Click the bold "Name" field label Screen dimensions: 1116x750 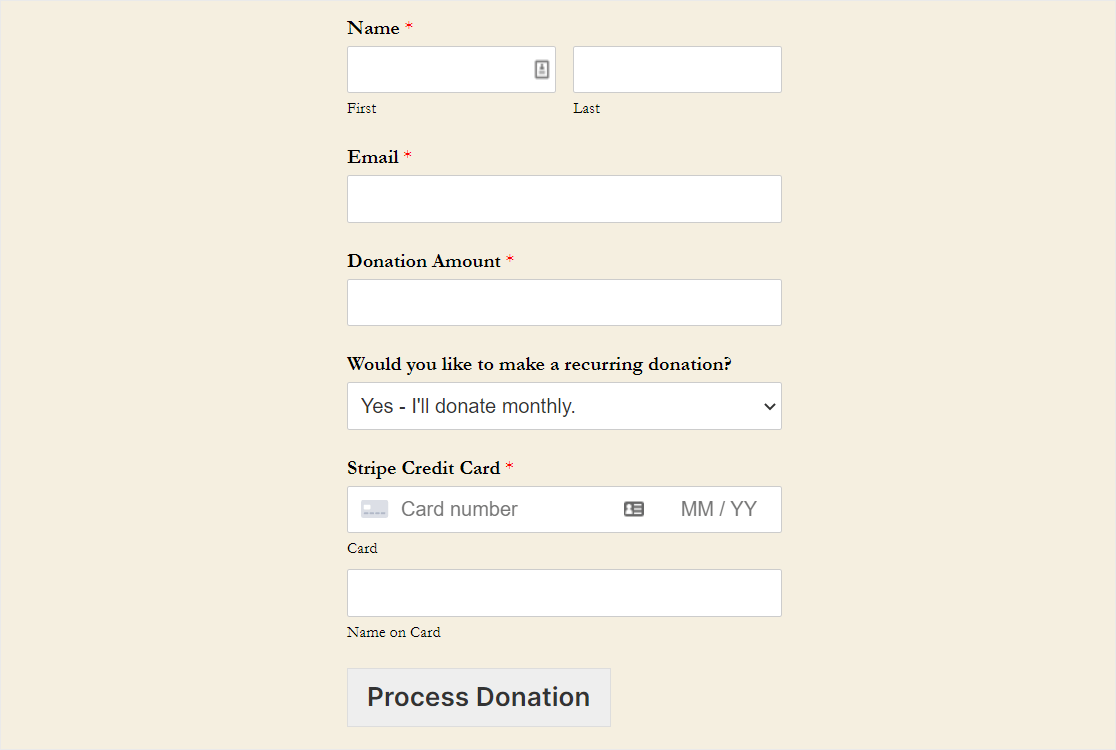pyautogui.click(x=373, y=28)
